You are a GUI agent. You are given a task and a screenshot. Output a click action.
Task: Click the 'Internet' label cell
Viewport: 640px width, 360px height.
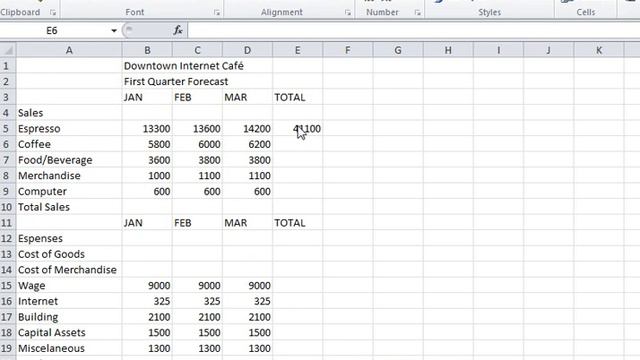click(69, 301)
